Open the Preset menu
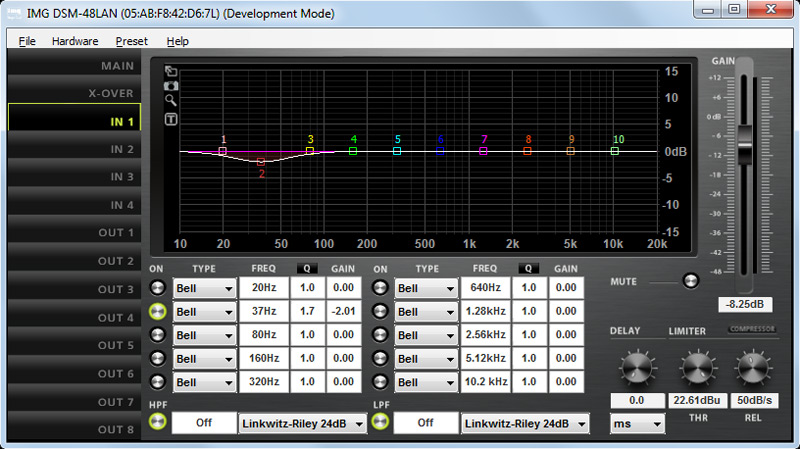800x449 pixels. coord(131,41)
